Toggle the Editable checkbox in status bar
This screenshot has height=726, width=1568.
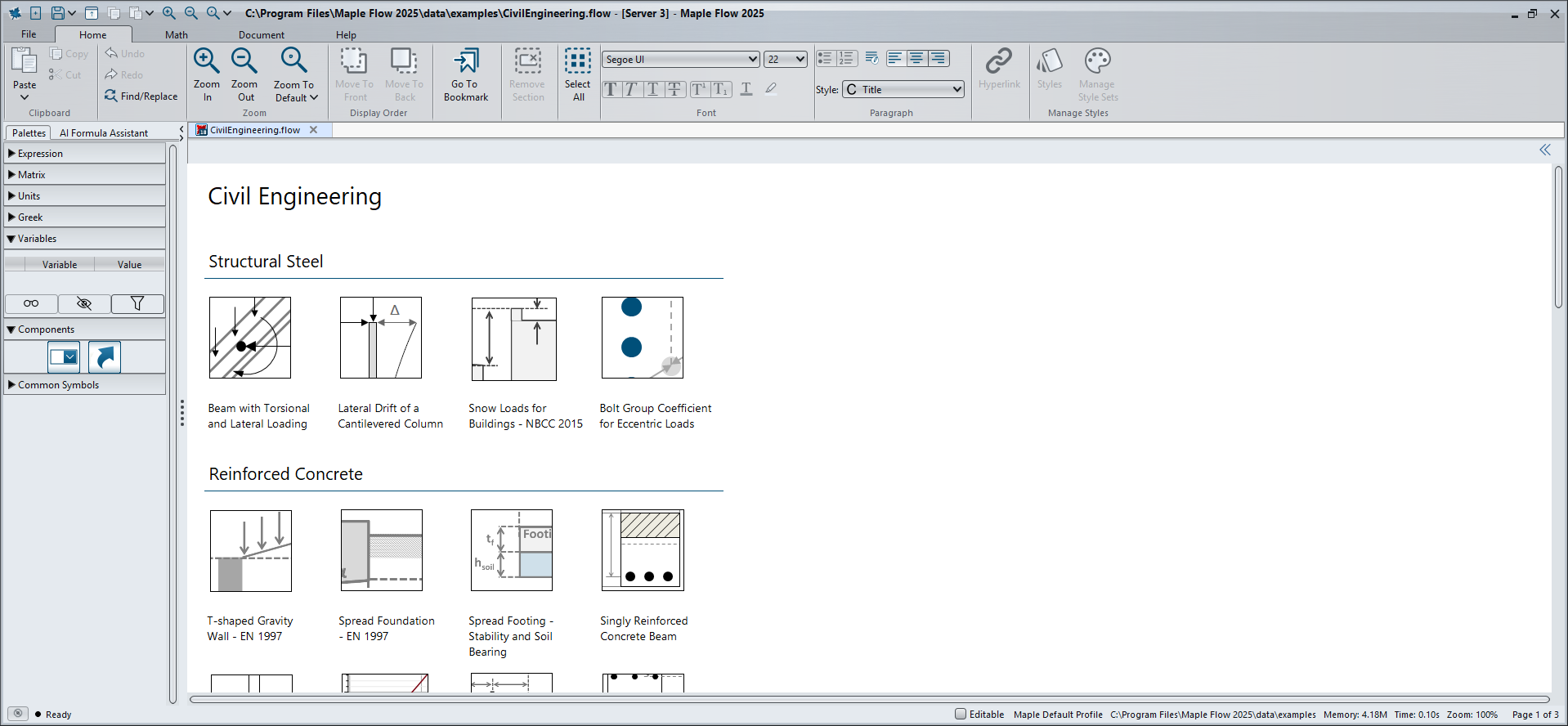(961, 715)
